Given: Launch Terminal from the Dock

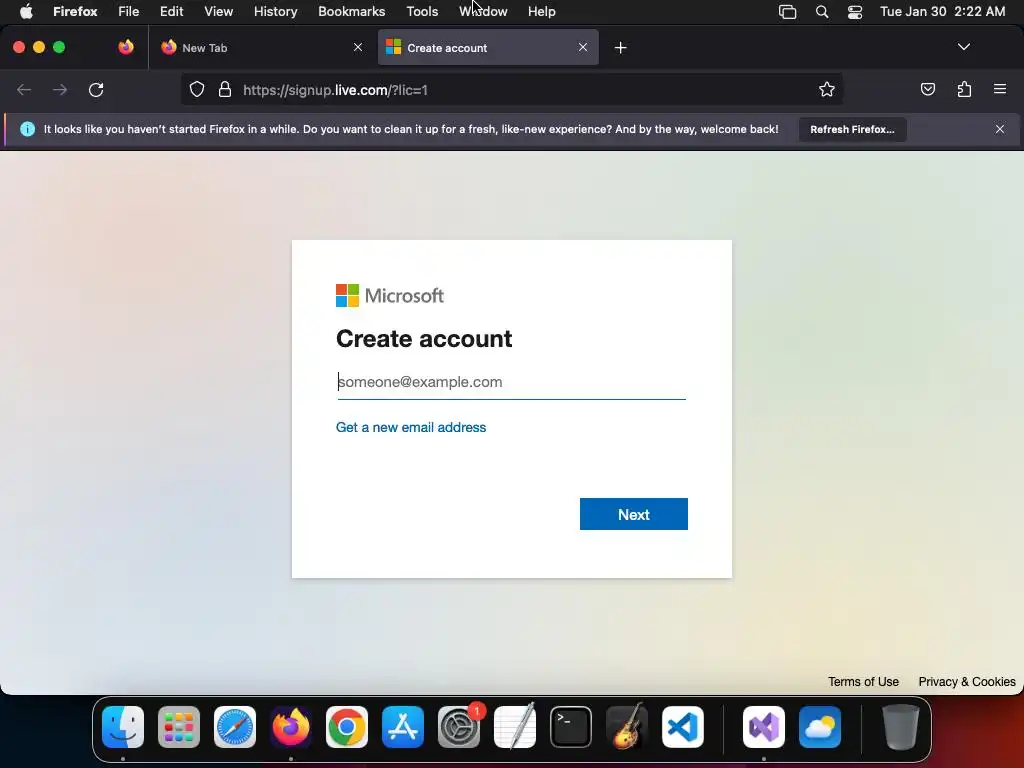Looking at the screenshot, I should 571,727.
